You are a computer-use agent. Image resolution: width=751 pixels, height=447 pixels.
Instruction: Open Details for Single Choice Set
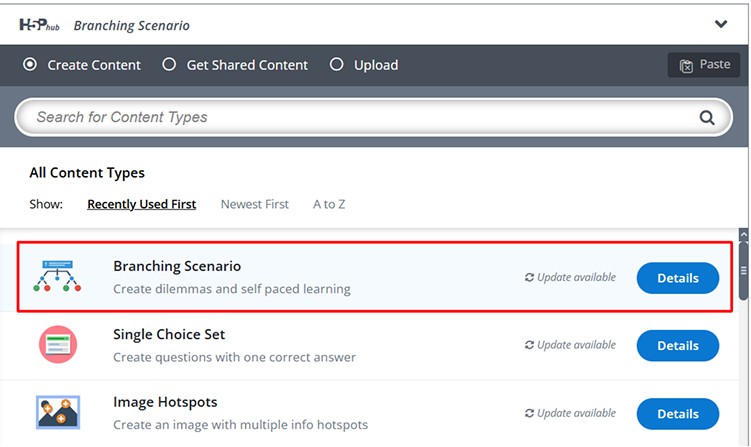click(678, 345)
